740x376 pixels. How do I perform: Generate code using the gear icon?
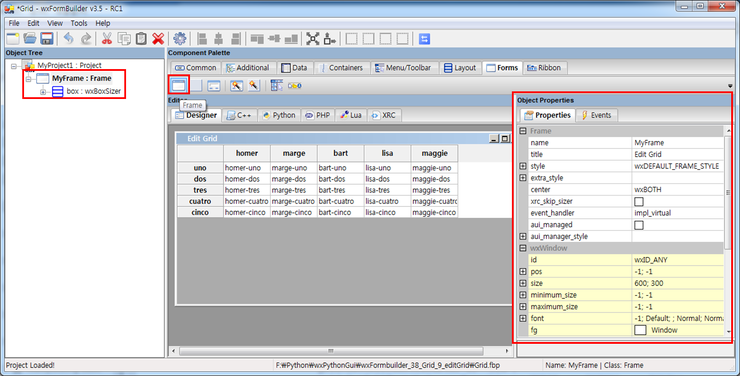pyautogui.click(x=180, y=39)
